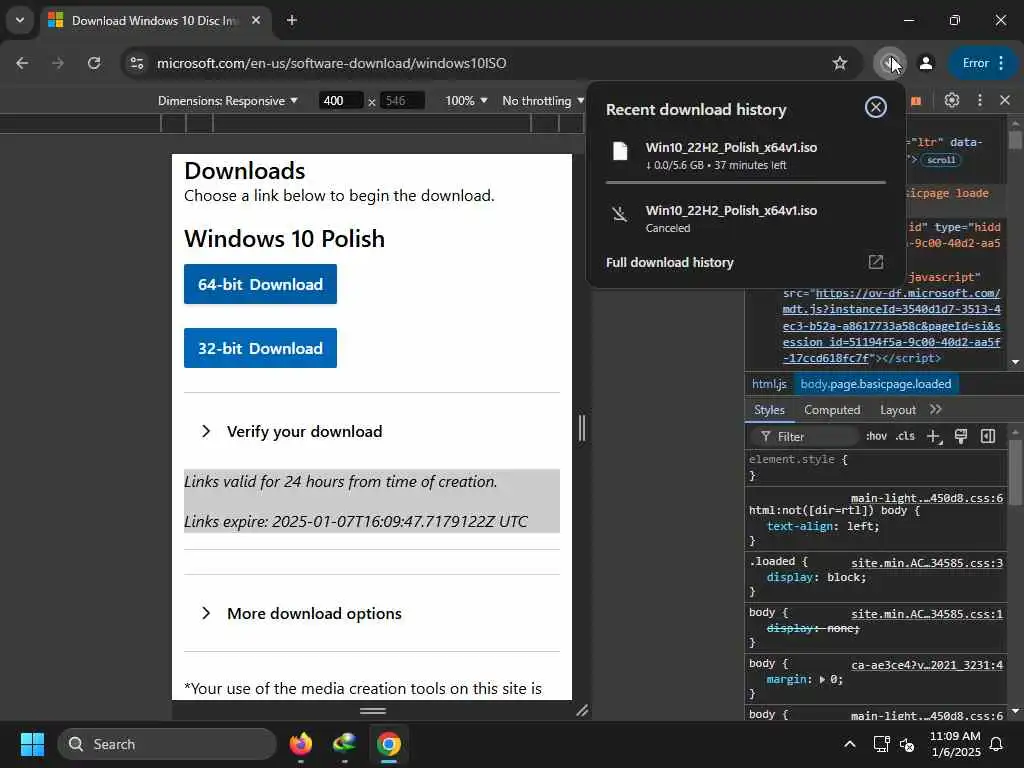Open Chrome from the taskbar

389,744
